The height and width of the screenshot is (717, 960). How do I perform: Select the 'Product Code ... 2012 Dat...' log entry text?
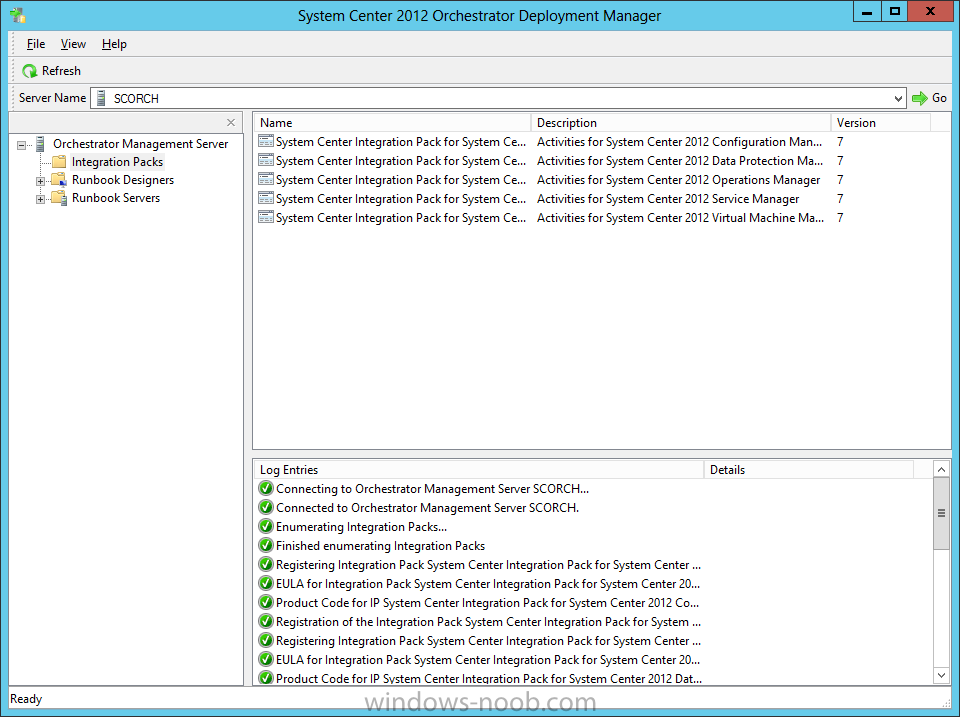point(489,678)
